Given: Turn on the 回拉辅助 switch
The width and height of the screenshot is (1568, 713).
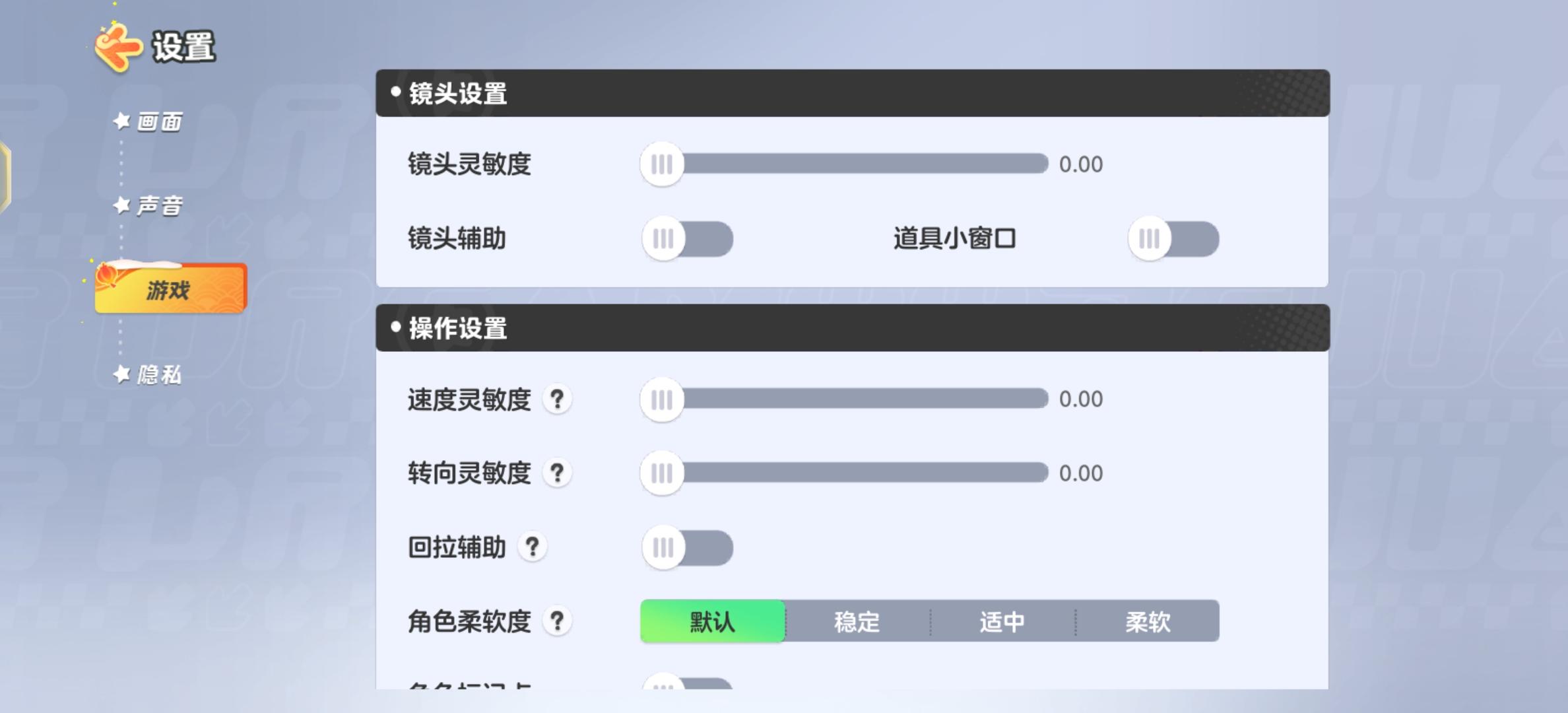Looking at the screenshot, I should (688, 547).
